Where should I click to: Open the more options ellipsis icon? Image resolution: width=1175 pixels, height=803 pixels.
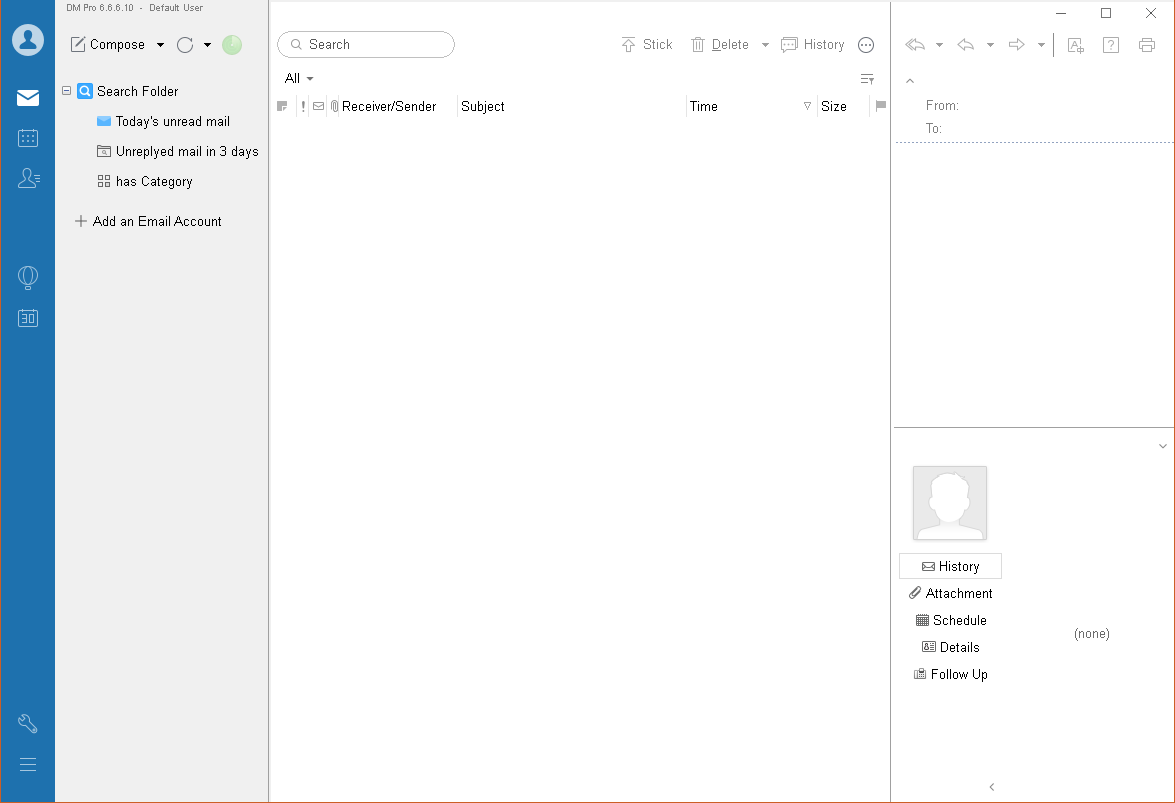coord(866,45)
